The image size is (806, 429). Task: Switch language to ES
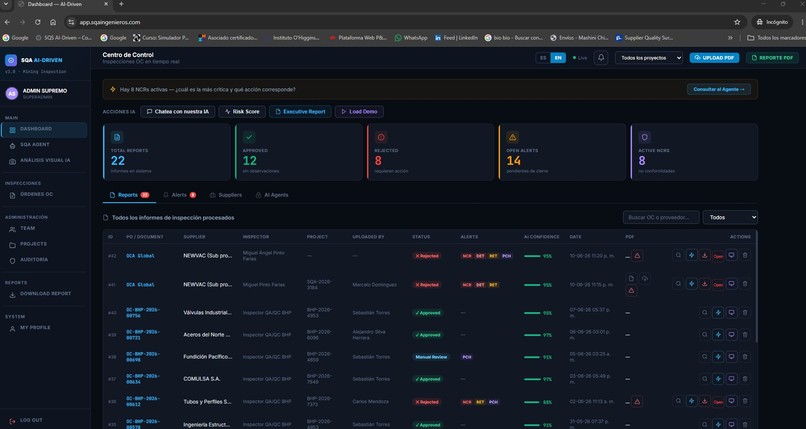[543, 58]
